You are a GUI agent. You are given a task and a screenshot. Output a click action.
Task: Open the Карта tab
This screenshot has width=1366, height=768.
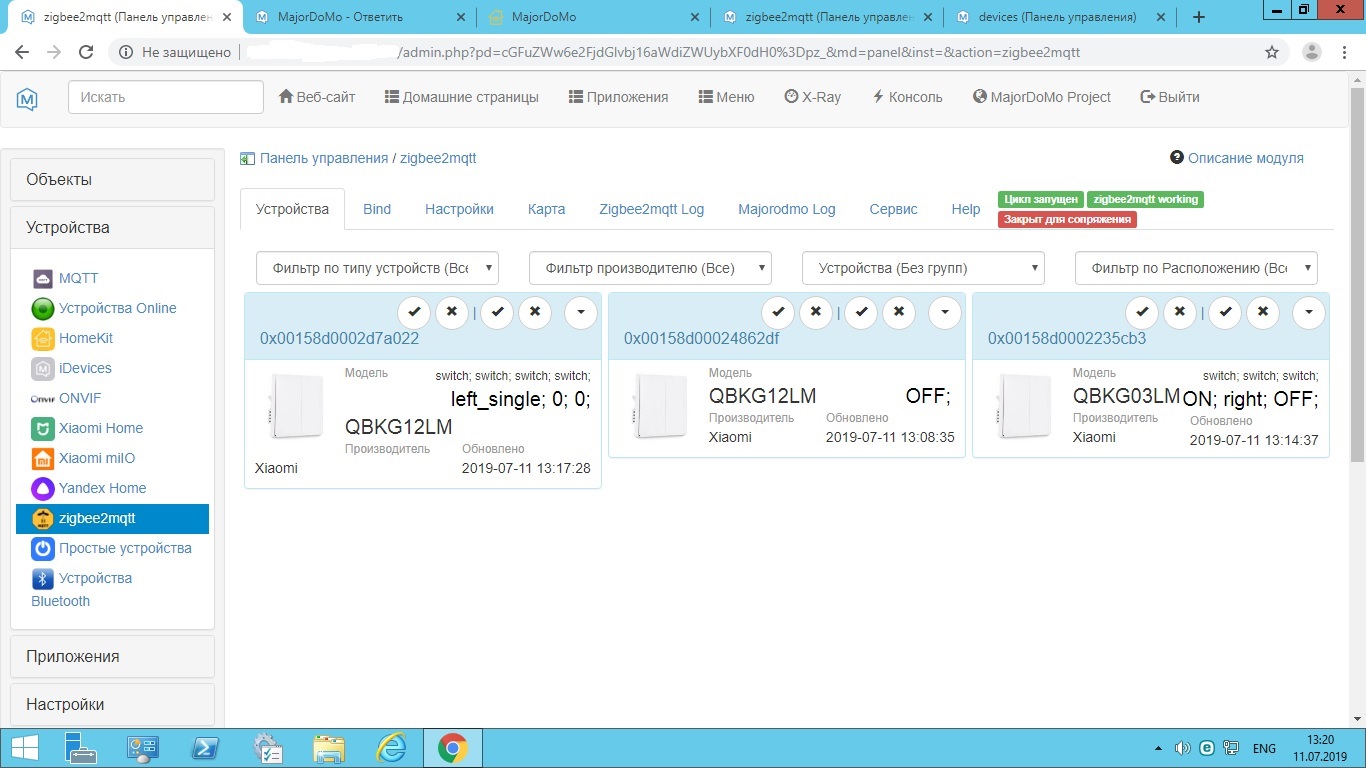546,209
